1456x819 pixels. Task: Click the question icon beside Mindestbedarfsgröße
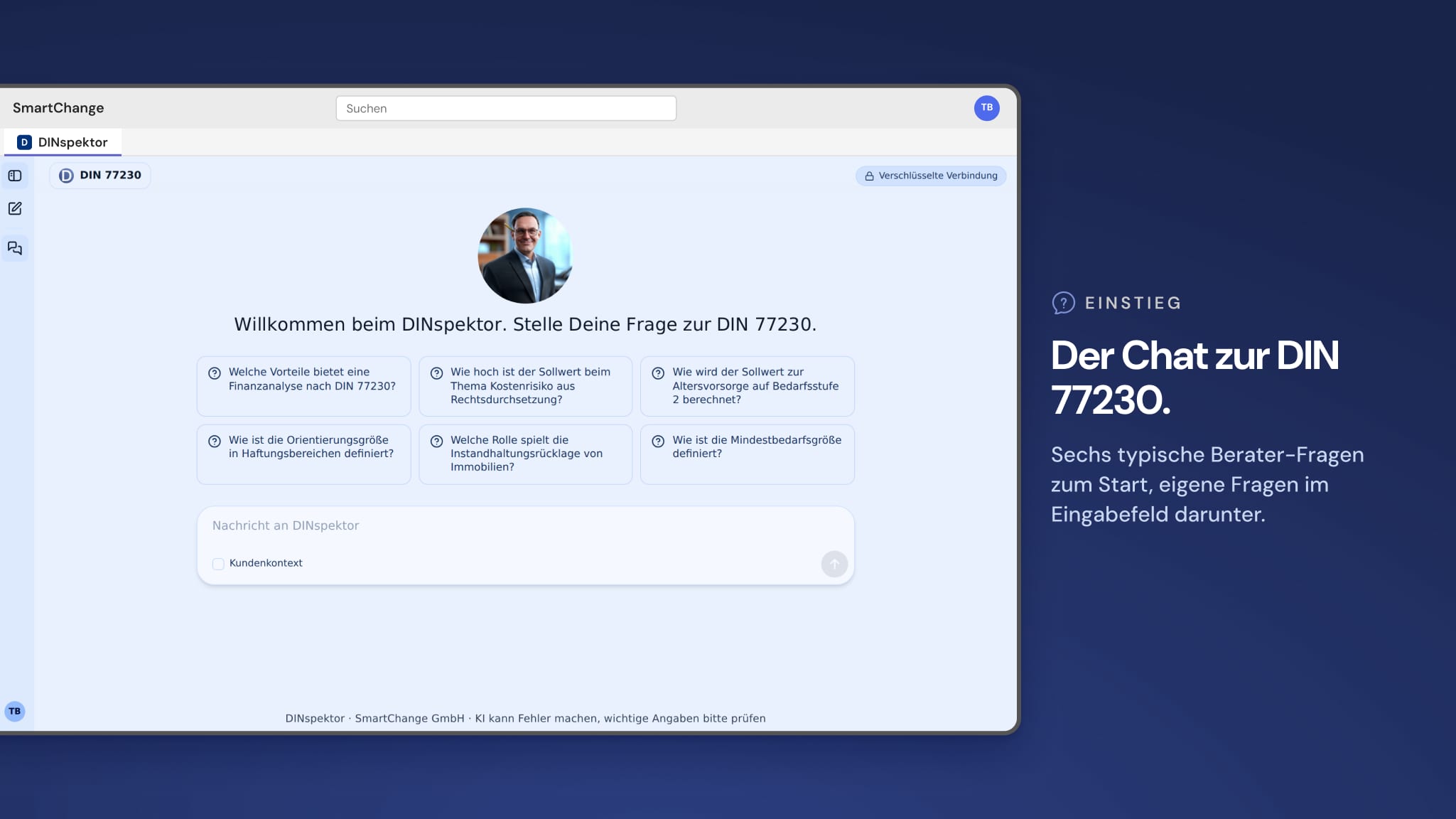(658, 441)
